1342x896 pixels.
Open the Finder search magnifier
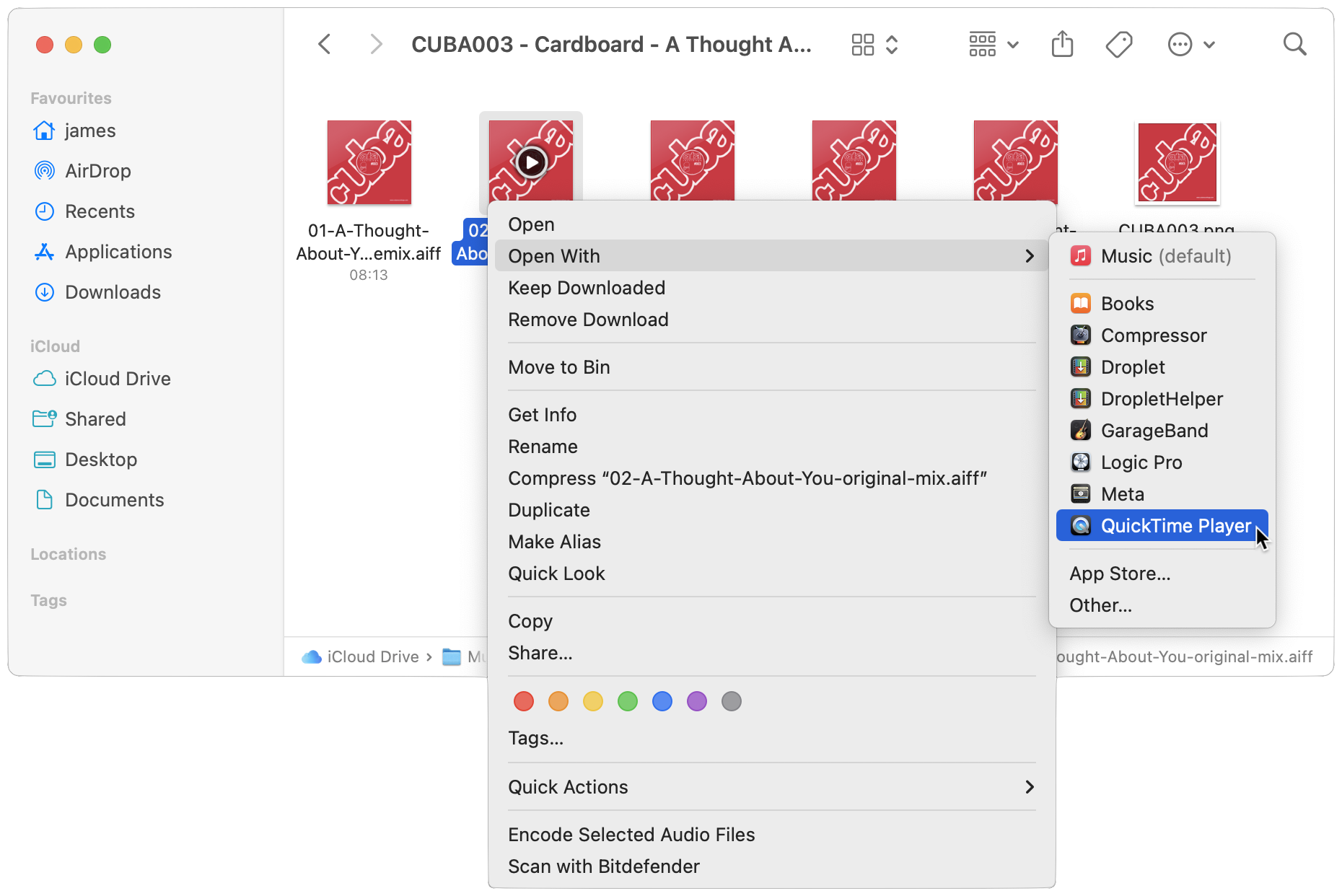tap(1295, 45)
